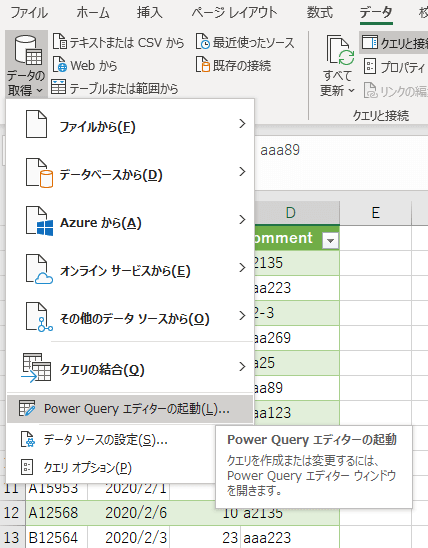428x548 pixels.
Task: Click the オンライン サービスから cloud icon
Action: 39,269
